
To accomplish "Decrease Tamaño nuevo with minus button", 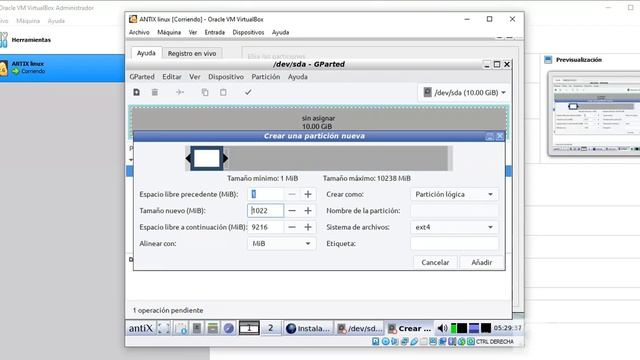I will (x=292, y=211).
